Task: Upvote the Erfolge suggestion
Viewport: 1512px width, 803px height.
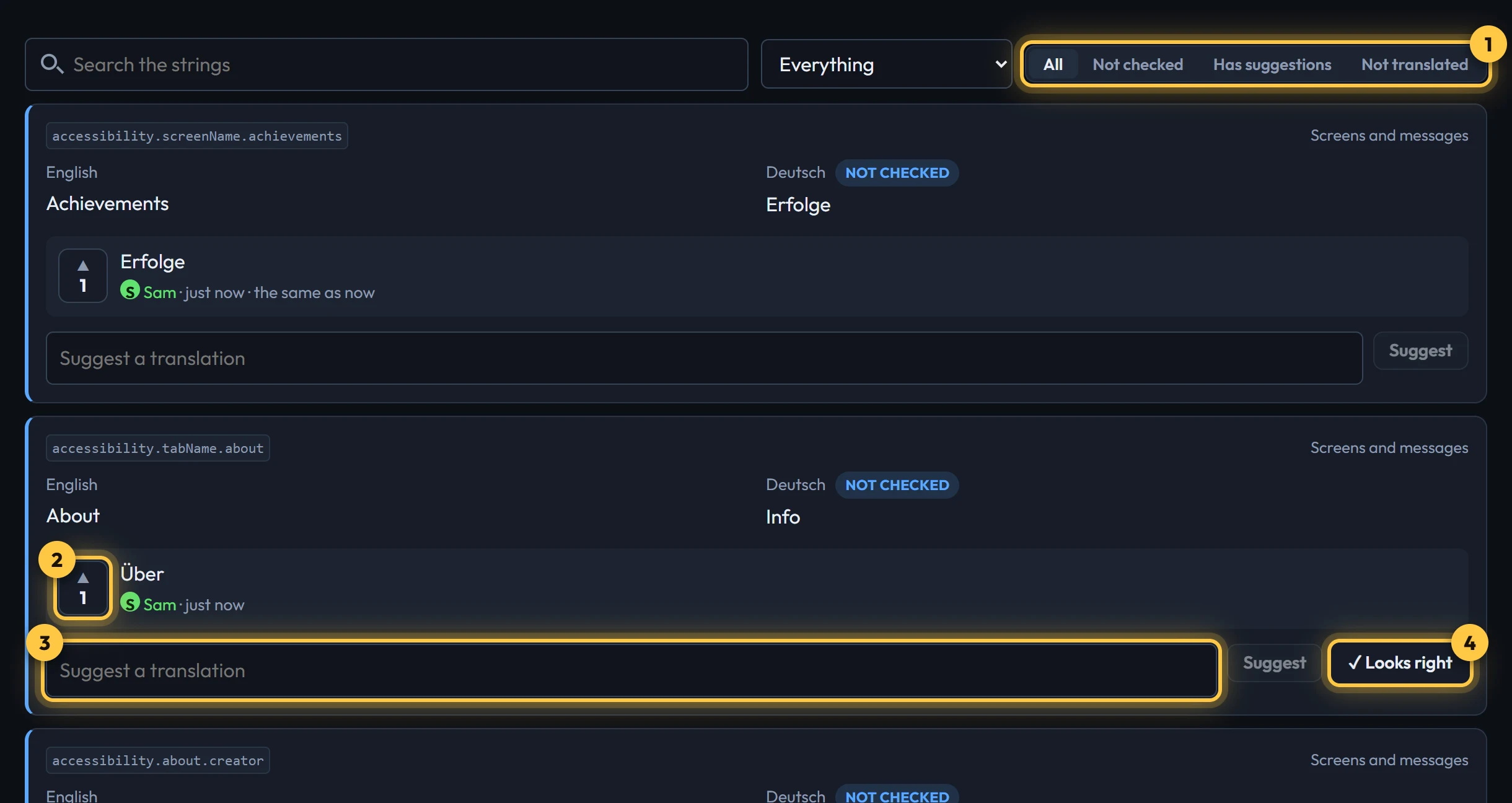Action: 83,276
